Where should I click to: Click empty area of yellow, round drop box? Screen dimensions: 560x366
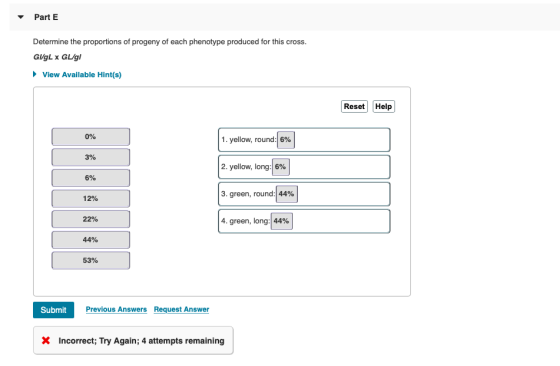coord(342,140)
